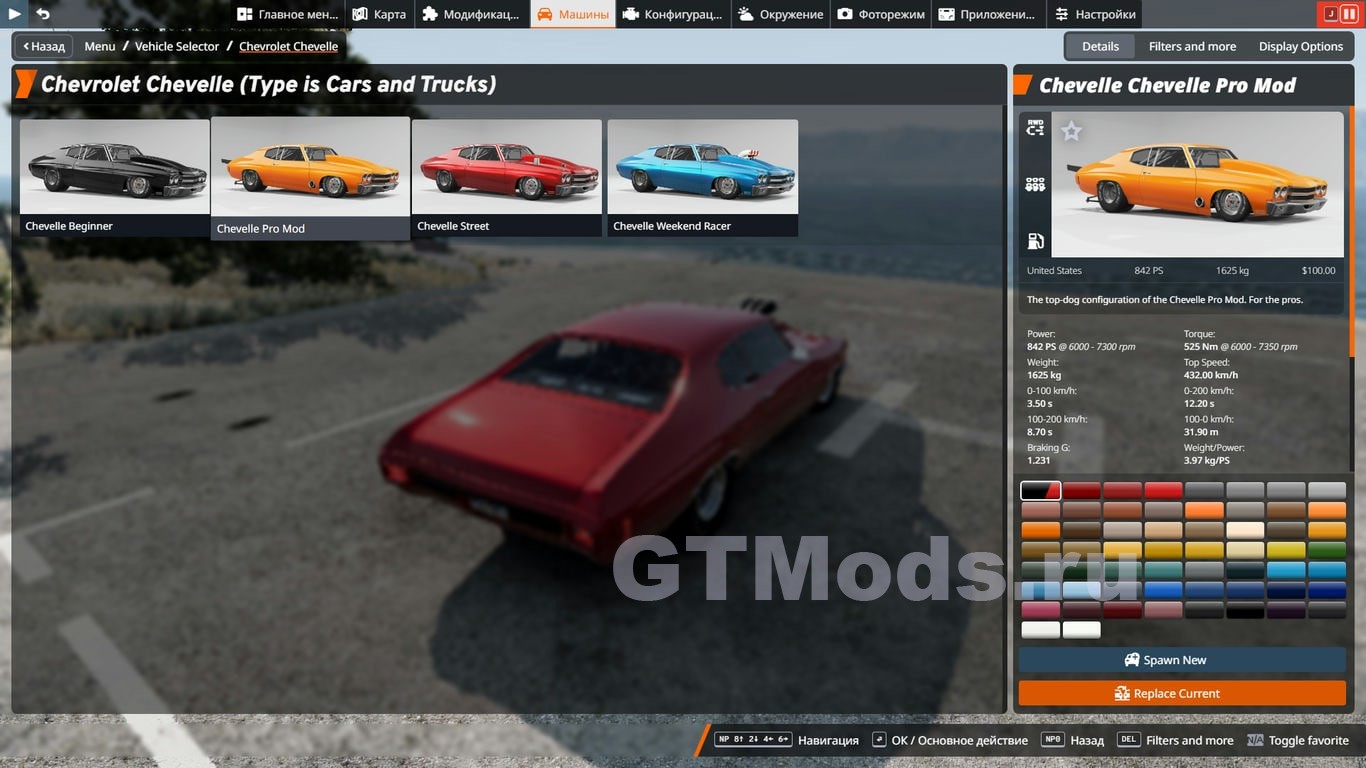Open Display Options panel

pos(1300,46)
